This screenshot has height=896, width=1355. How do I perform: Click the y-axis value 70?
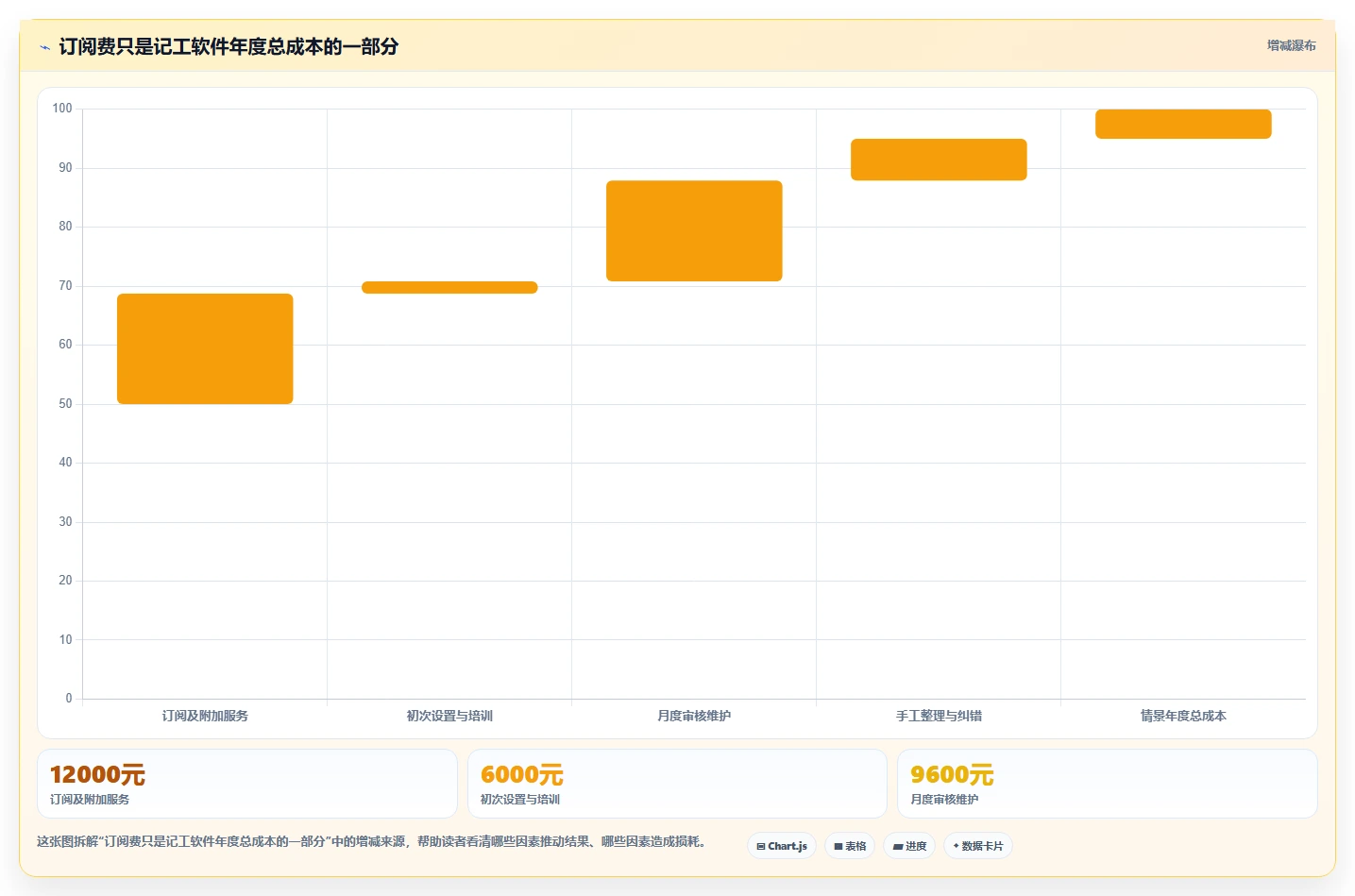65,286
